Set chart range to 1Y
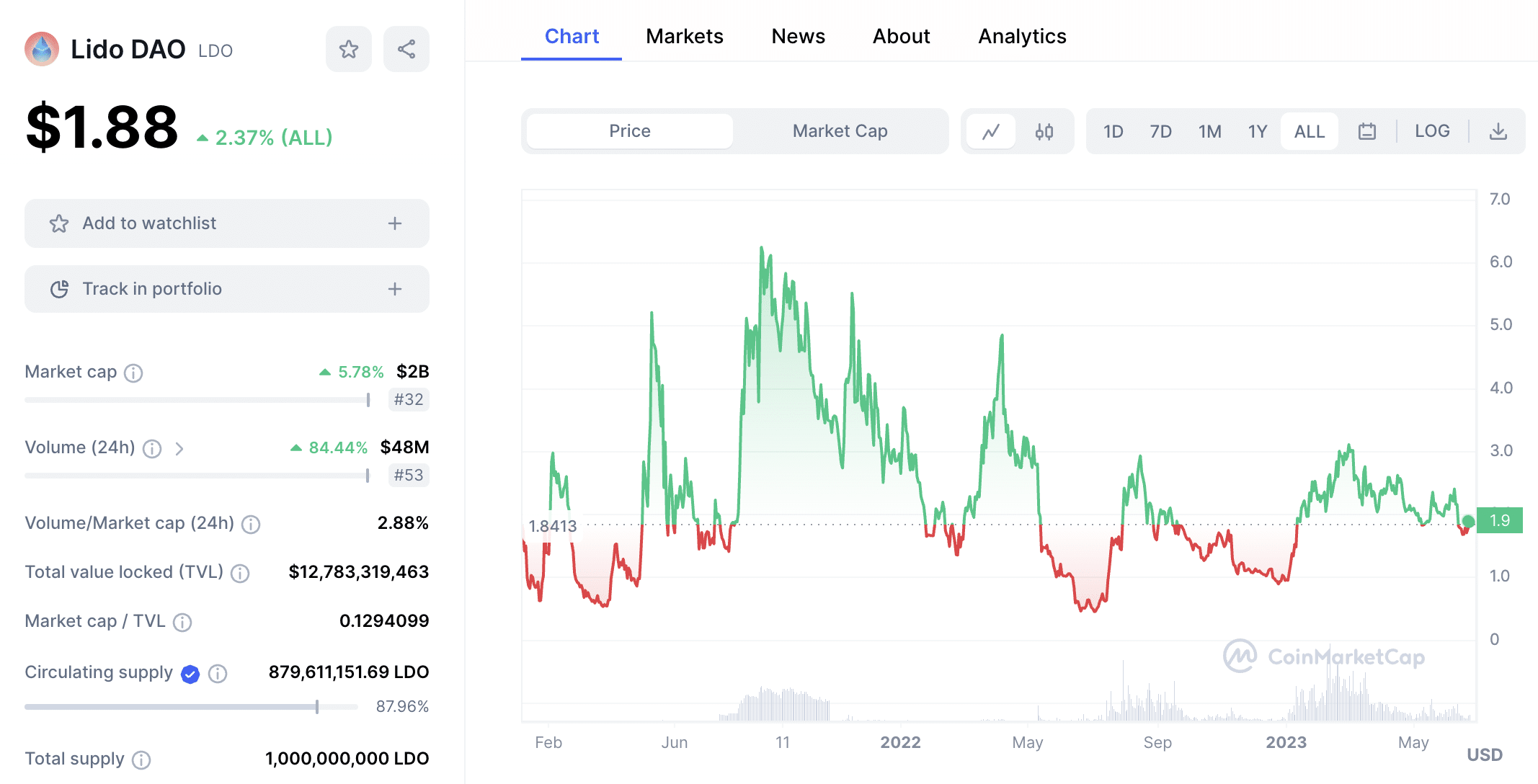Image resolution: width=1538 pixels, height=784 pixels. (x=1258, y=131)
